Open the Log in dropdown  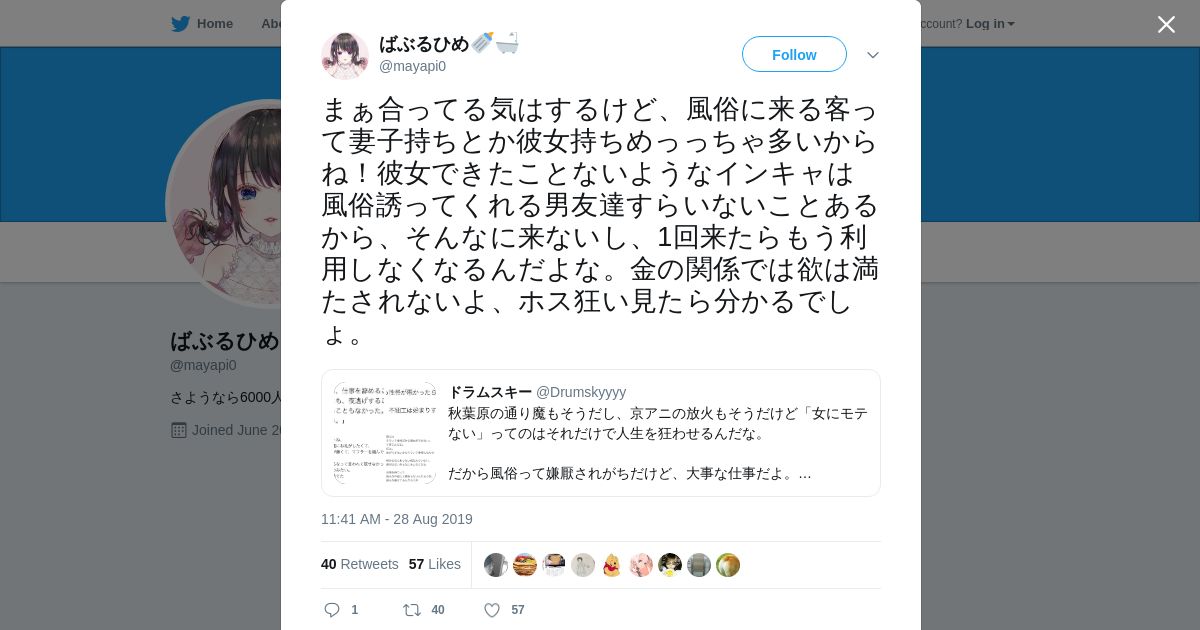coord(990,24)
